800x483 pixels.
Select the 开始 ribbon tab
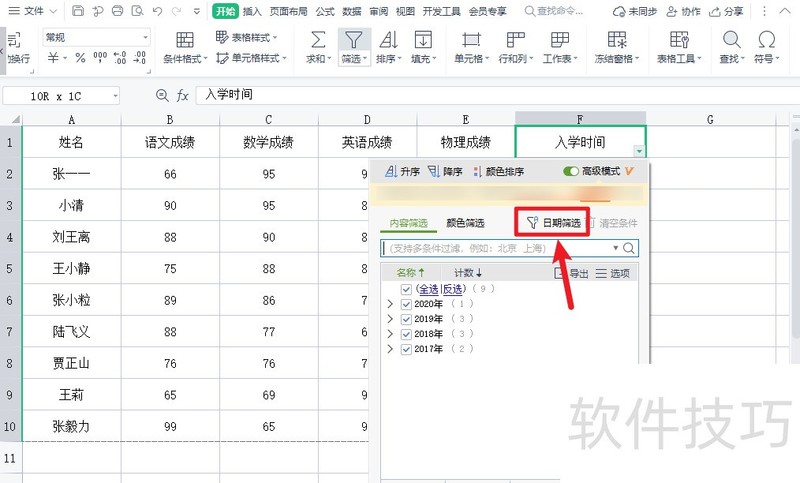click(226, 11)
